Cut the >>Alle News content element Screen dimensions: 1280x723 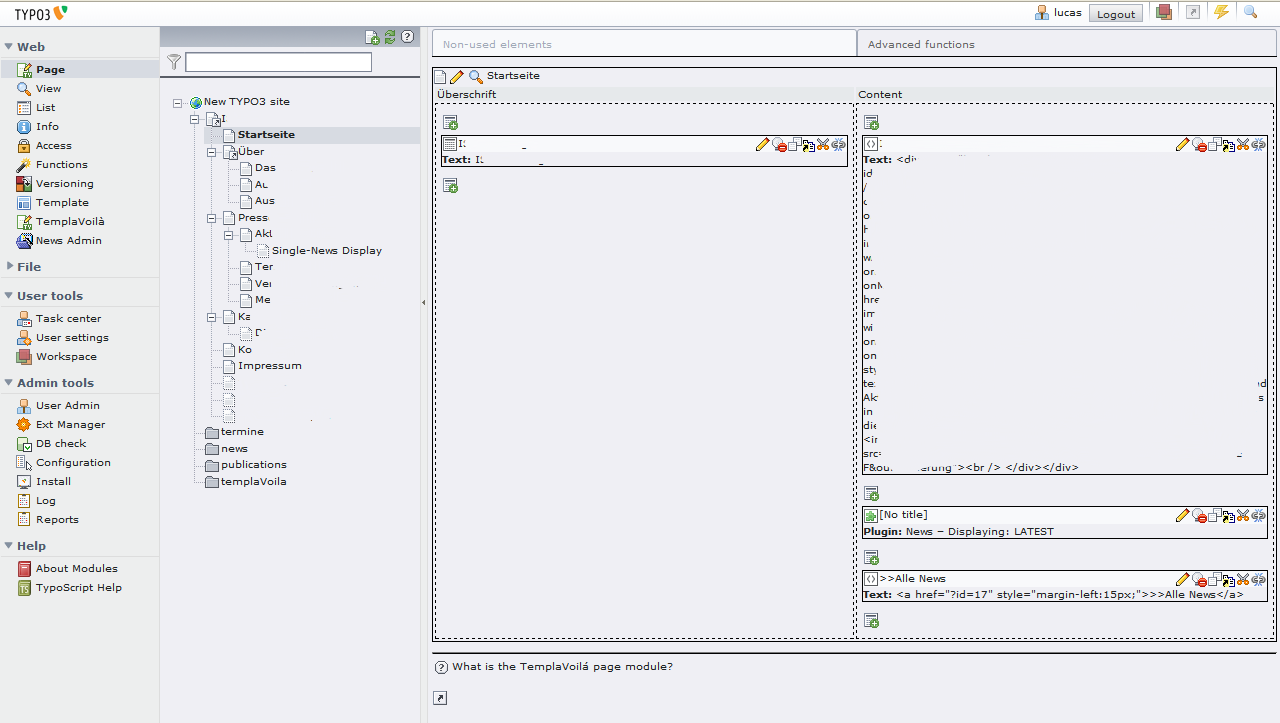pyautogui.click(x=1243, y=579)
